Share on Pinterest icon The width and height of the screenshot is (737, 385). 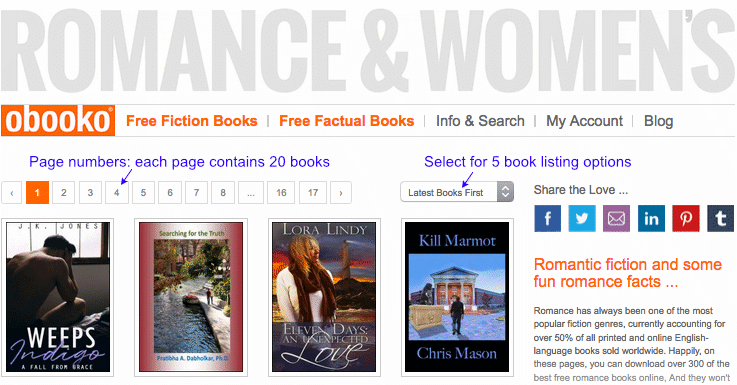click(686, 219)
